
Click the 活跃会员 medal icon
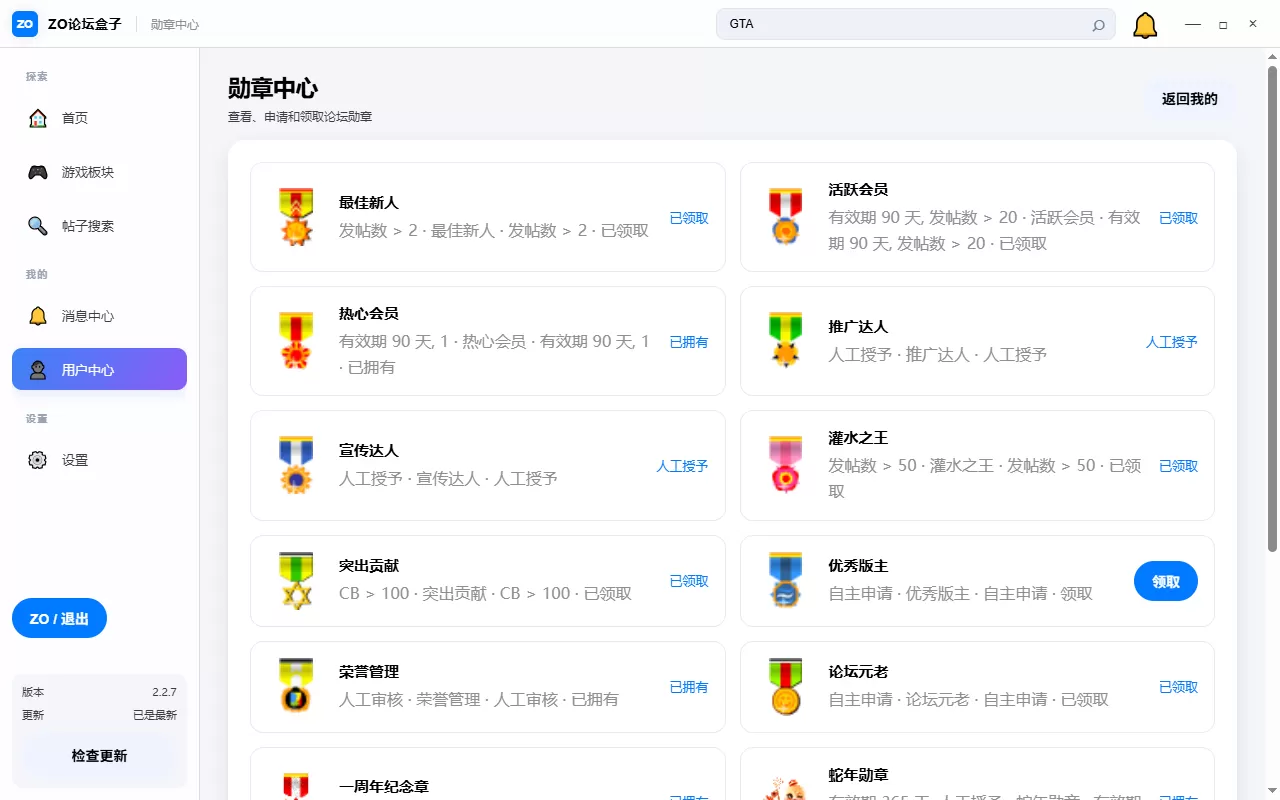click(786, 217)
